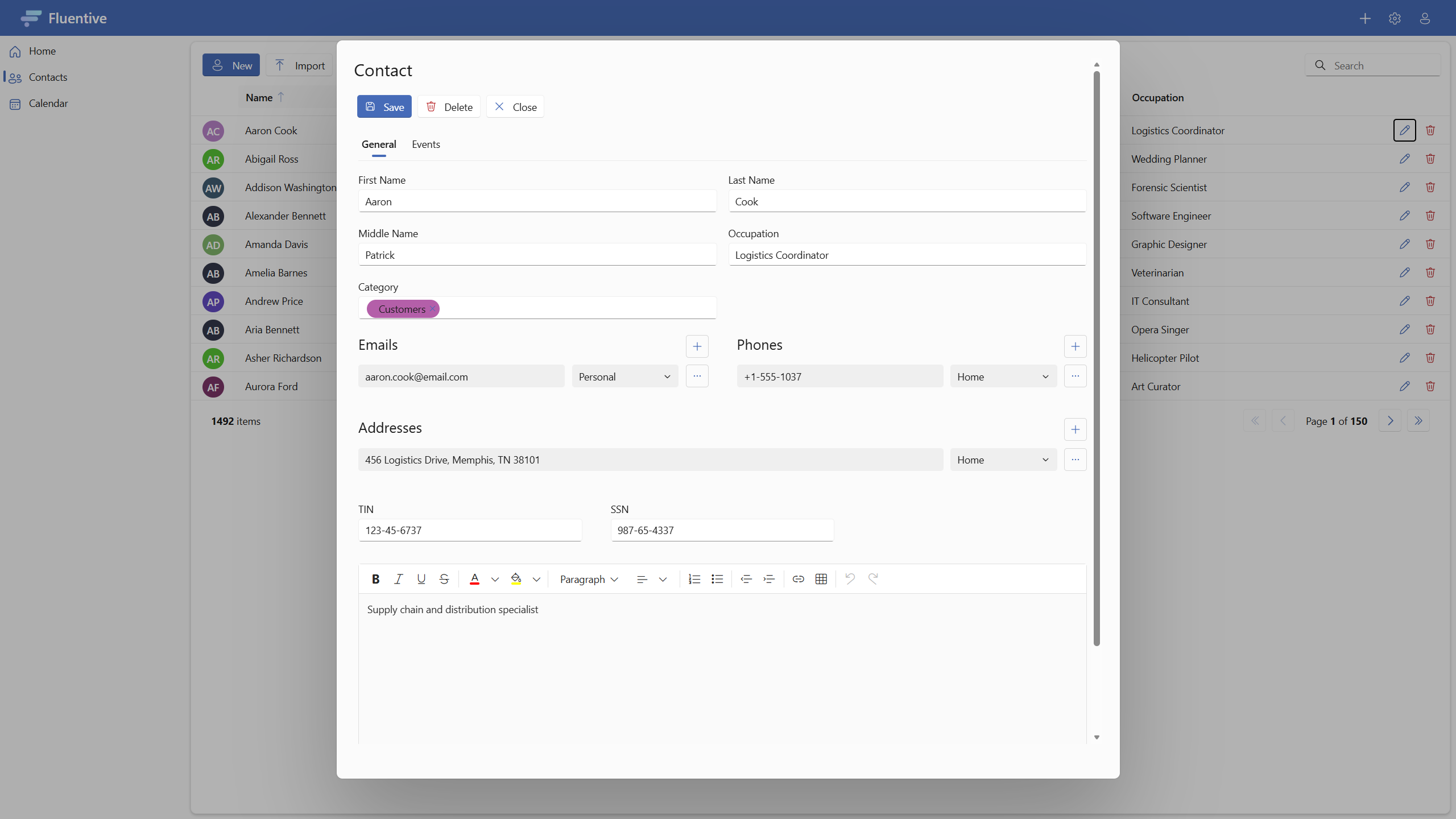The height and width of the screenshot is (819, 1456).
Task: Insert a hyperlink in notes
Action: (x=798, y=579)
